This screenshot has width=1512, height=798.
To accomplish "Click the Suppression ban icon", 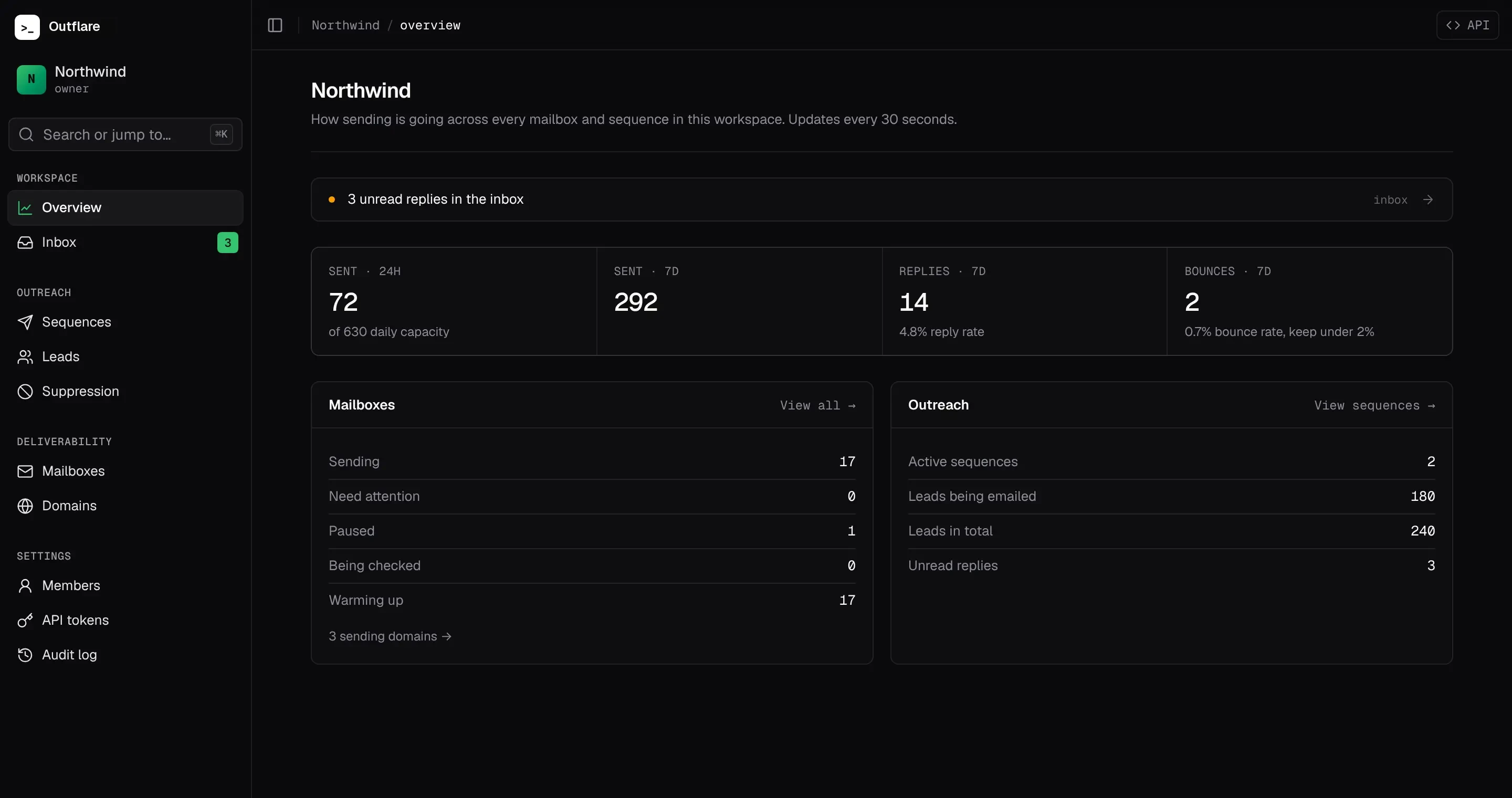I will (25, 391).
